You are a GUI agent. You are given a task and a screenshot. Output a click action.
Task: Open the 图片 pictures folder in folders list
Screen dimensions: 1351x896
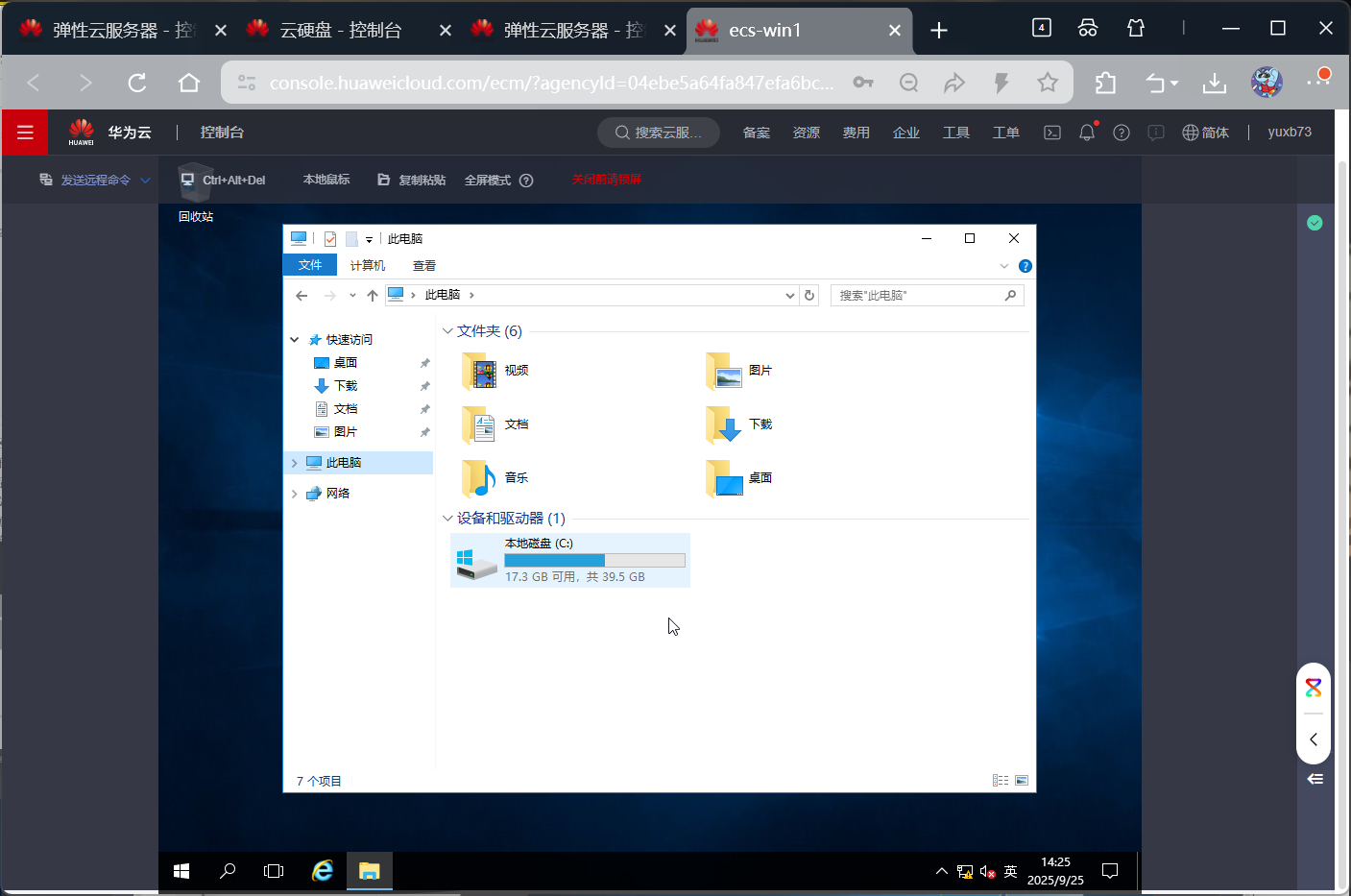click(739, 371)
